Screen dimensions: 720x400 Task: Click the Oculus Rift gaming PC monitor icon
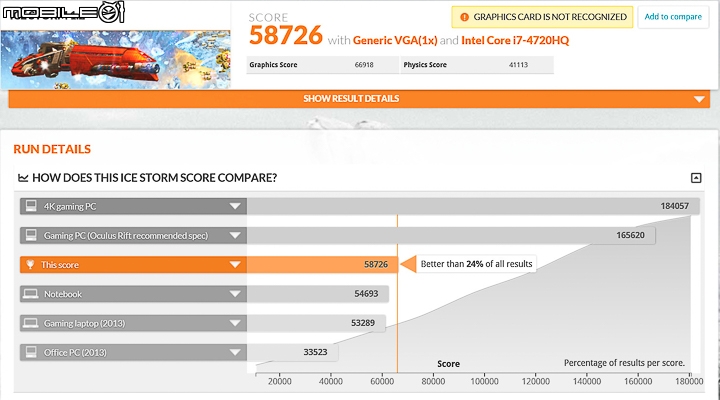click(x=31, y=235)
